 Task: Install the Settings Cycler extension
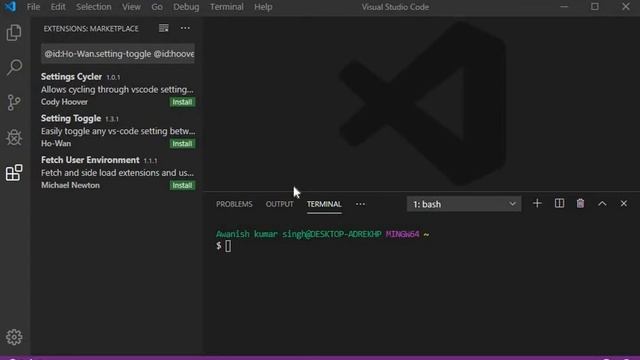(x=182, y=102)
